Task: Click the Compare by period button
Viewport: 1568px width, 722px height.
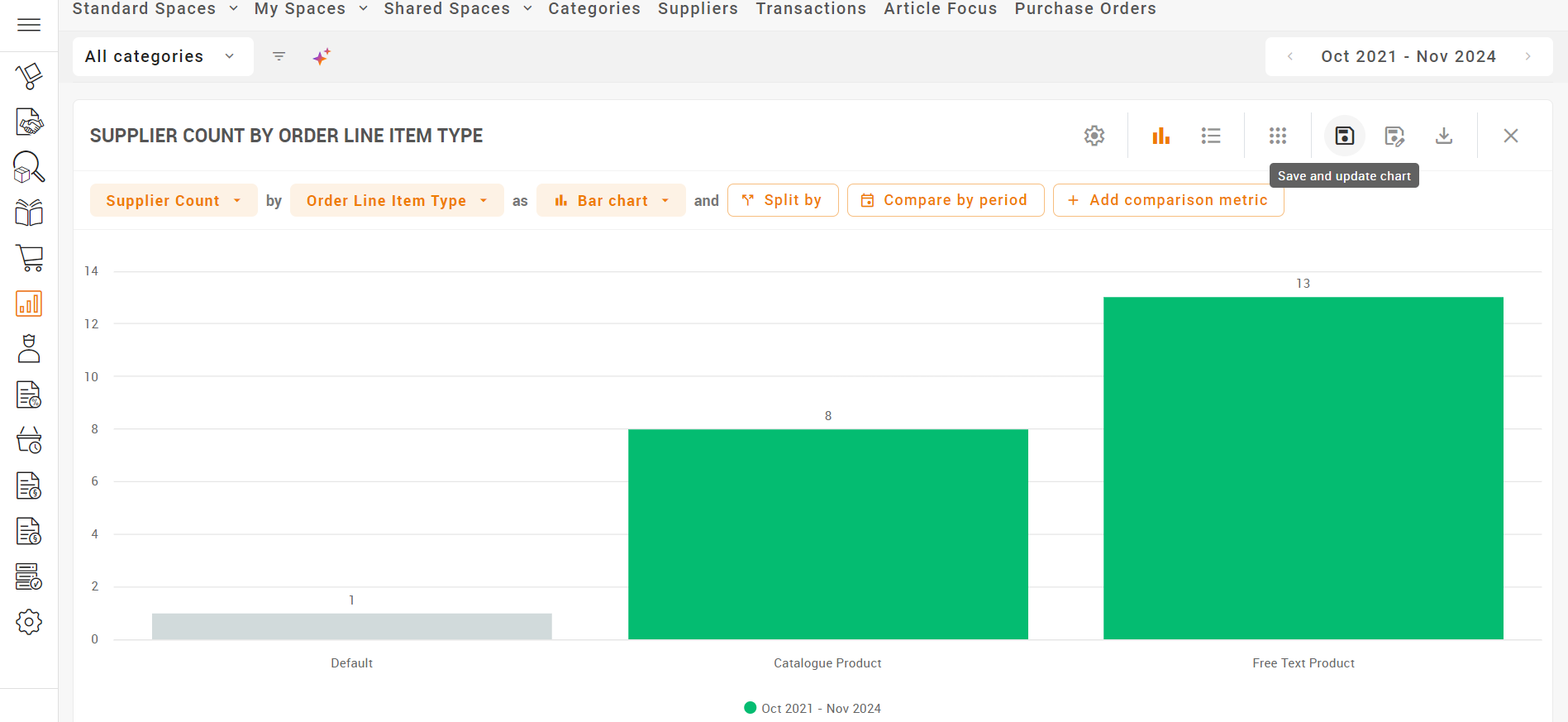Action: click(x=946, y=200)
